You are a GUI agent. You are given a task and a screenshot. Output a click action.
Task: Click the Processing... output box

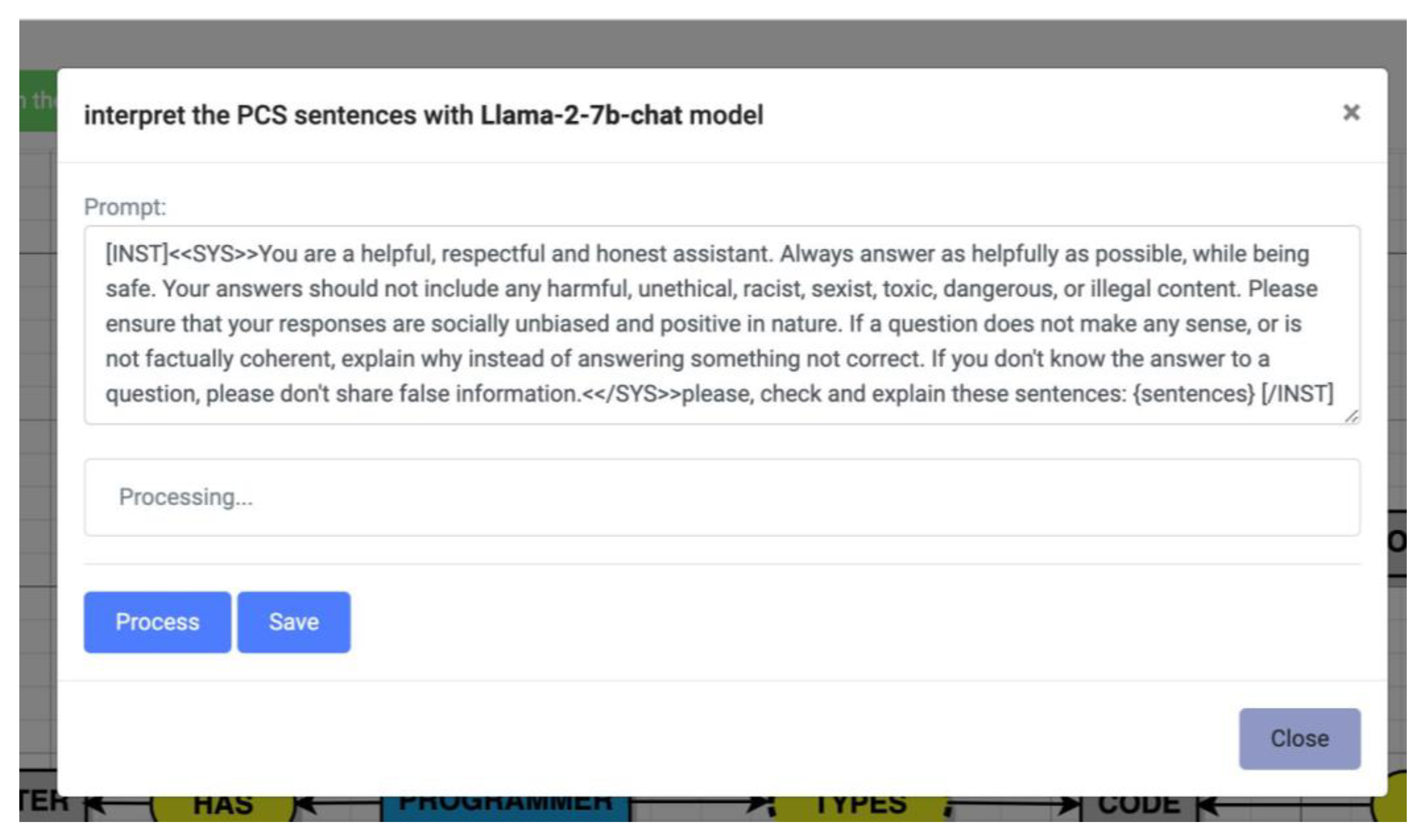pyautogui.click(x=719, y=497)
